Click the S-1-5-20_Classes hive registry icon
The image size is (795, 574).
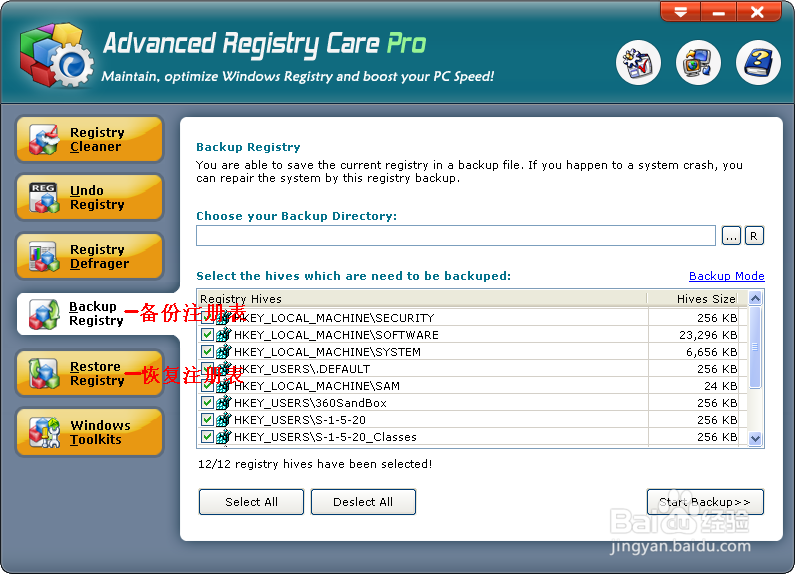[224, 437]
